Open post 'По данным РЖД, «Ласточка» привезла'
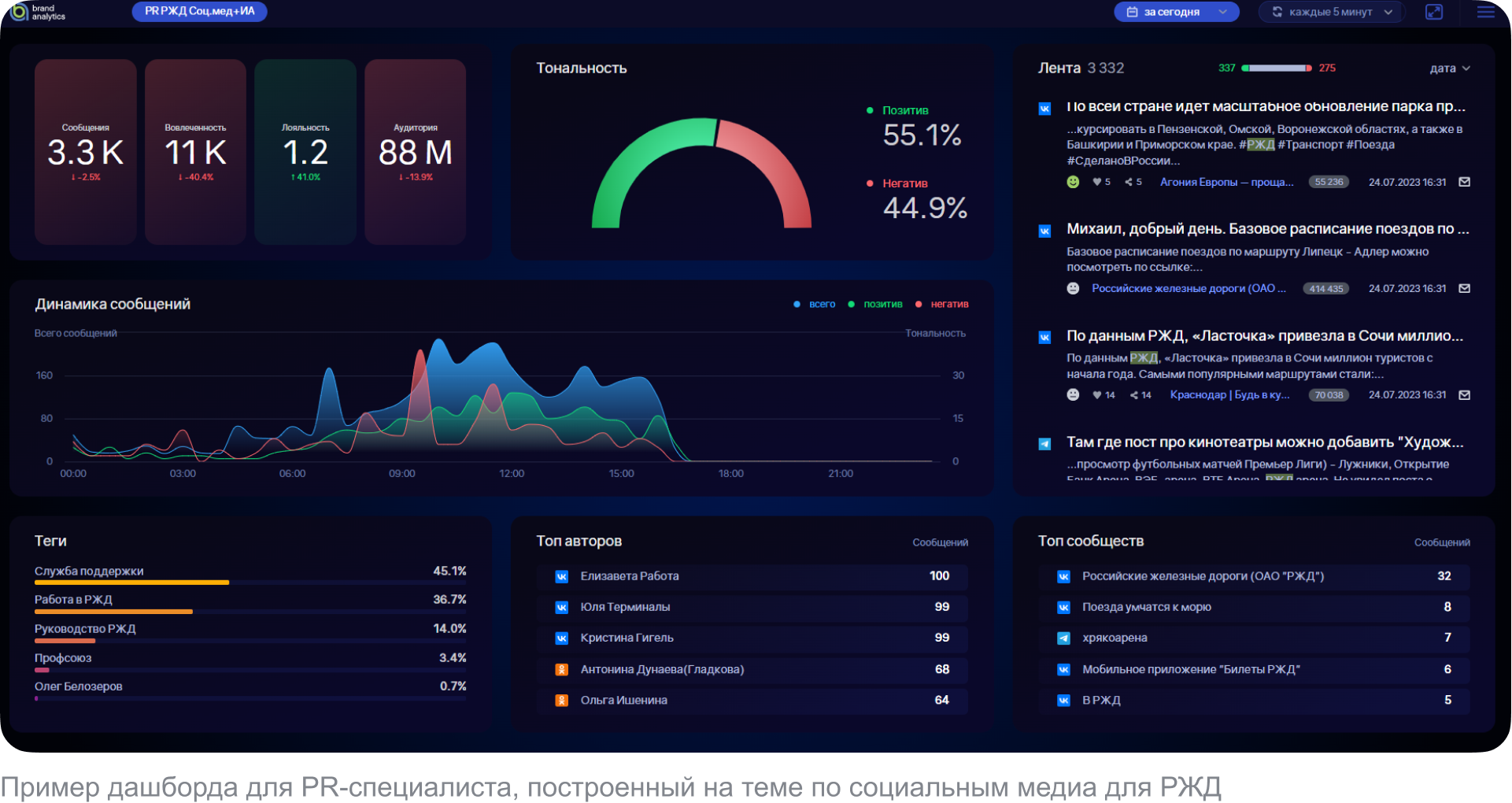 click(x=1265, y=336)
